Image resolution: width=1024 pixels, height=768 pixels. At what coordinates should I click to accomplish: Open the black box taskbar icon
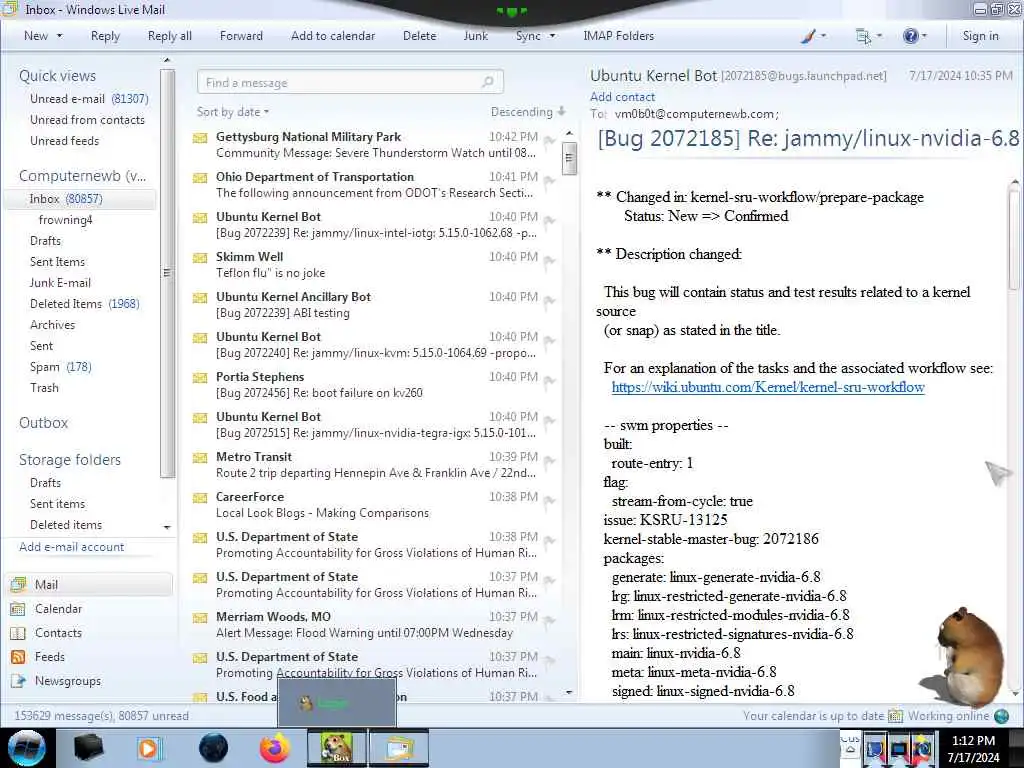tap(88, 748)
